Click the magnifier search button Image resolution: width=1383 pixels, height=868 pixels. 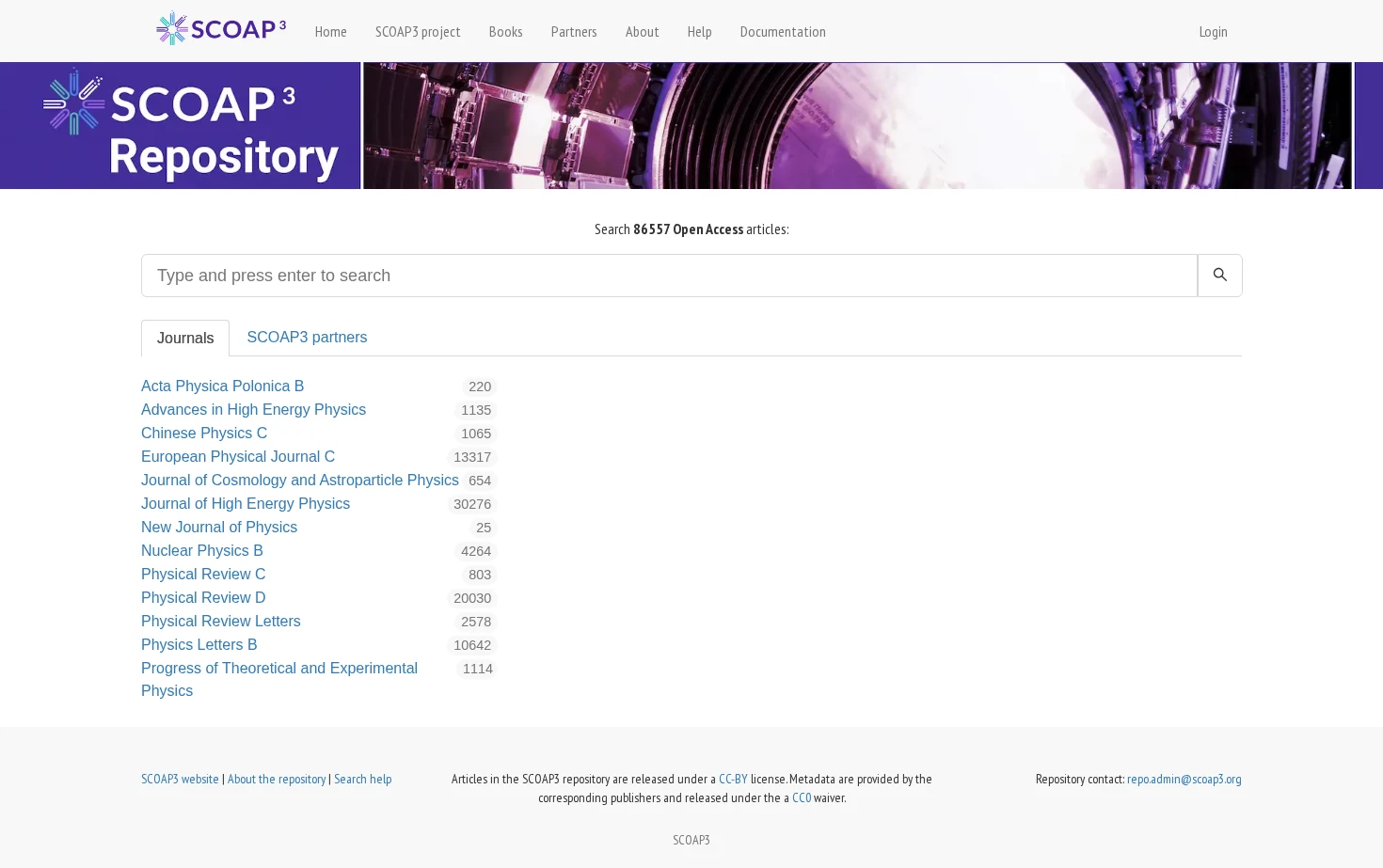(1219, 276)
